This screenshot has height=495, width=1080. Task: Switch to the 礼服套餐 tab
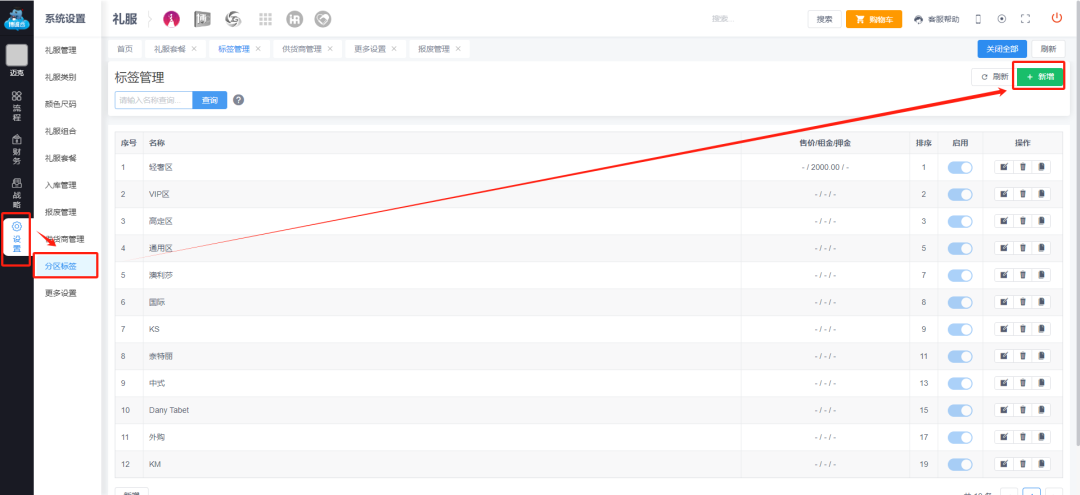pos(169,49)
